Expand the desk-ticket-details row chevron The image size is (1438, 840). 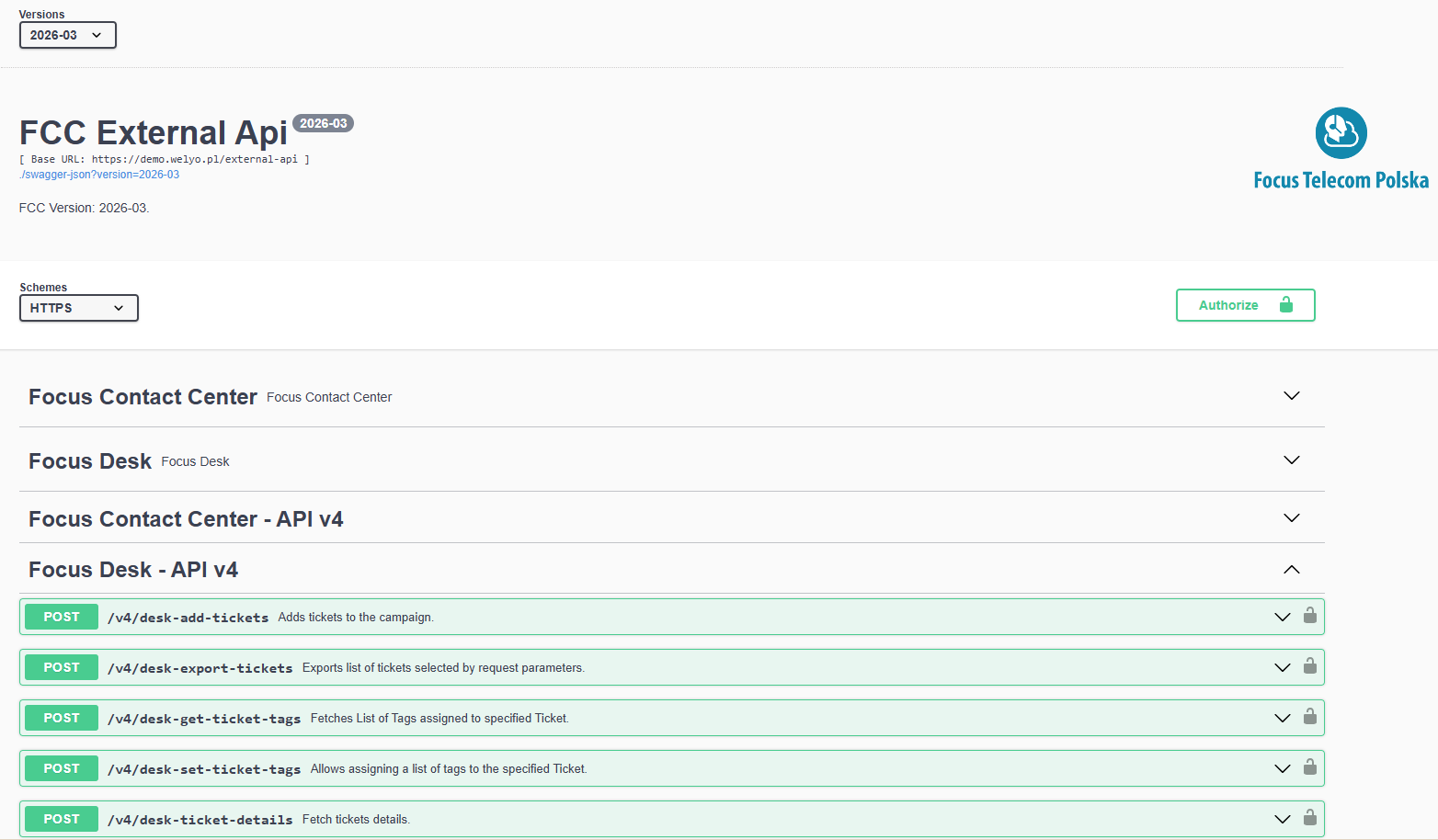point(1282,819)
